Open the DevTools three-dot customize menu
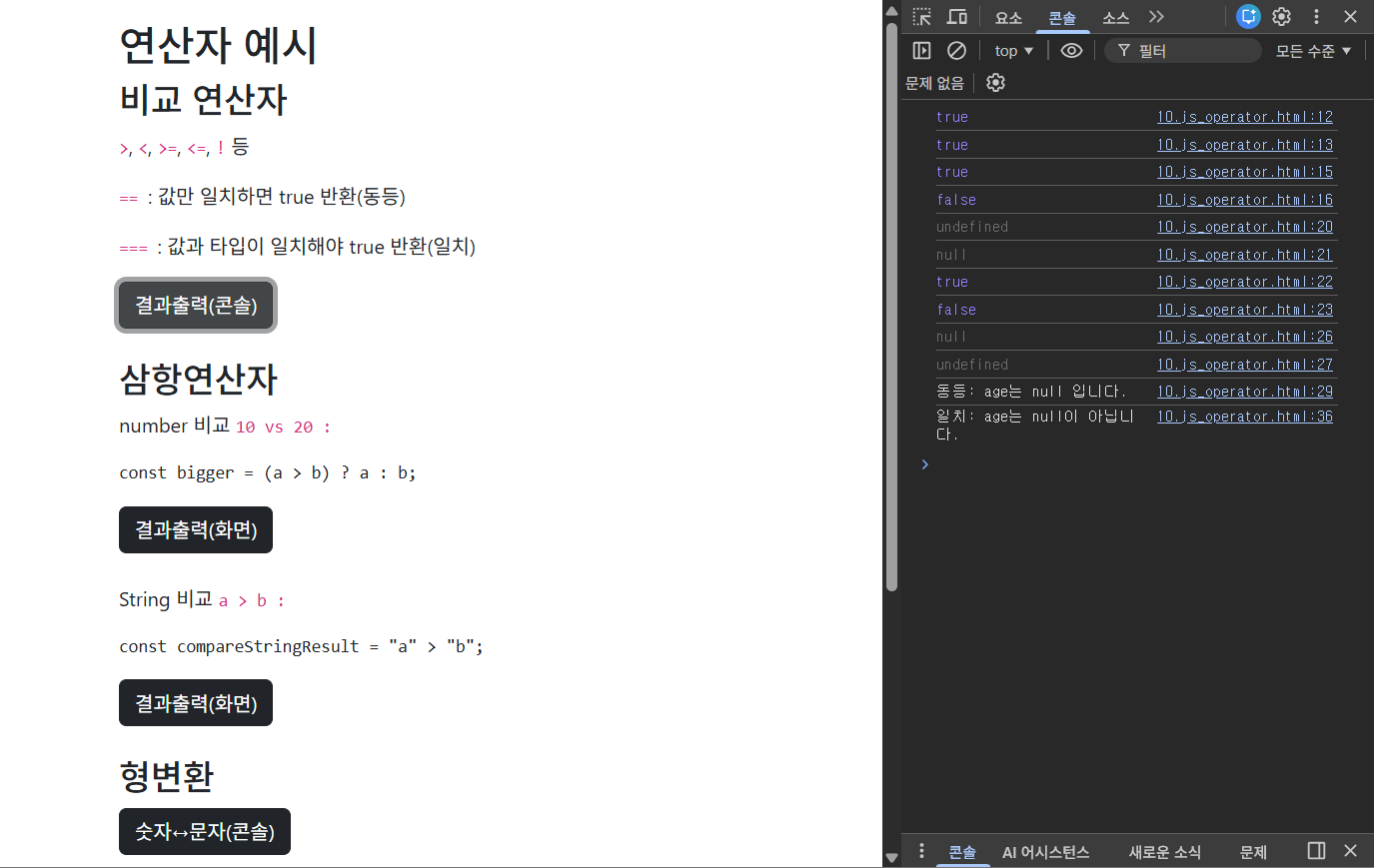Image resolution: width=1374 pixels, height=868 pixels. (1316, 16)
